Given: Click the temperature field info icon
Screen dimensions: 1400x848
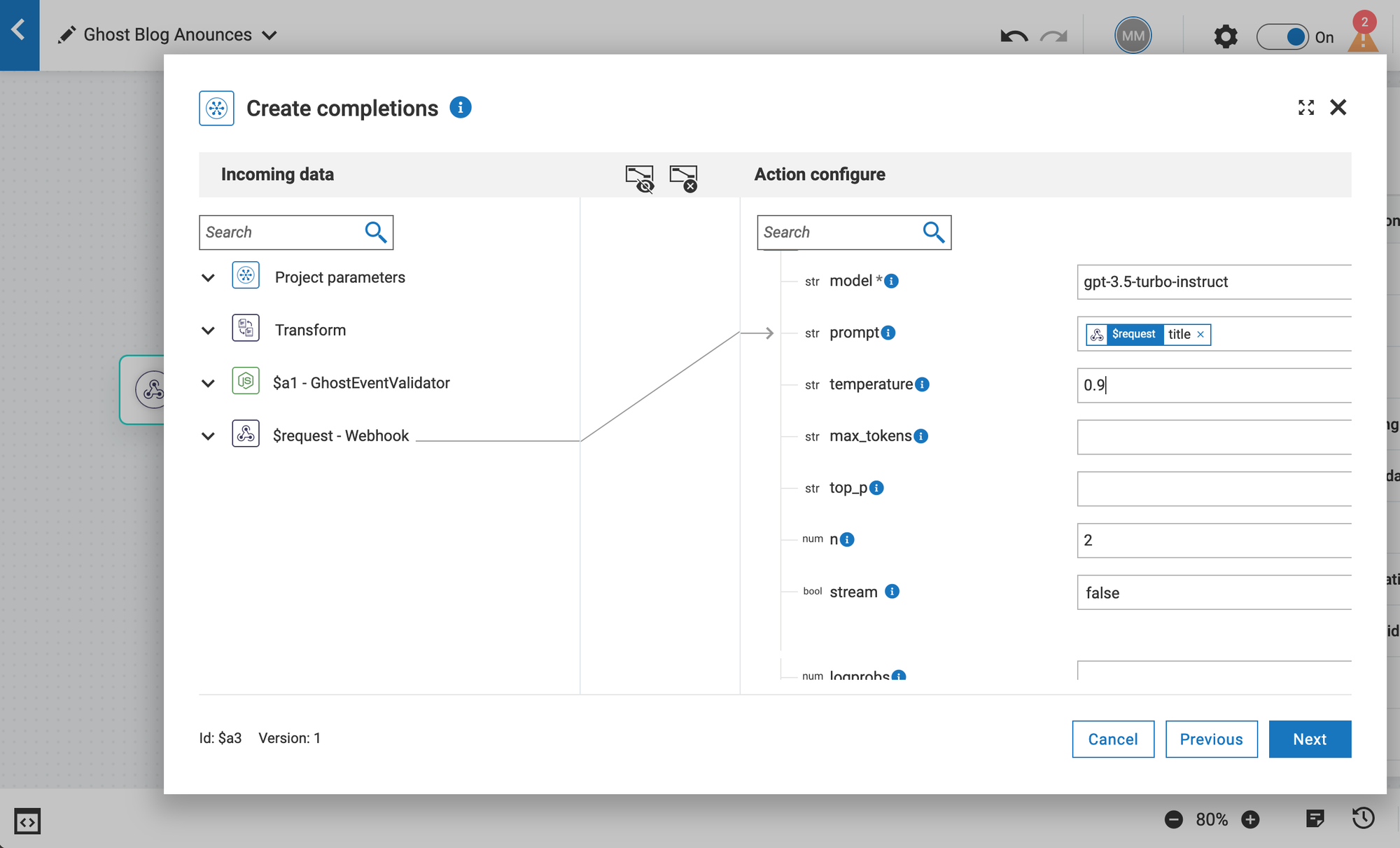Looking at the screenshot, I should click(923, 384).
